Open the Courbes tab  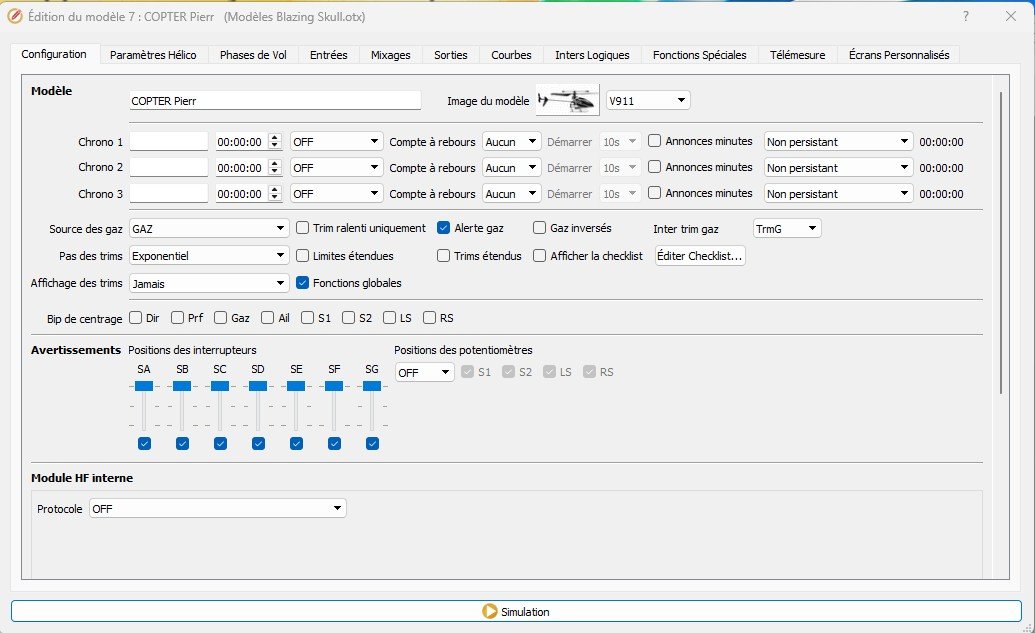(x=511, y=55)
